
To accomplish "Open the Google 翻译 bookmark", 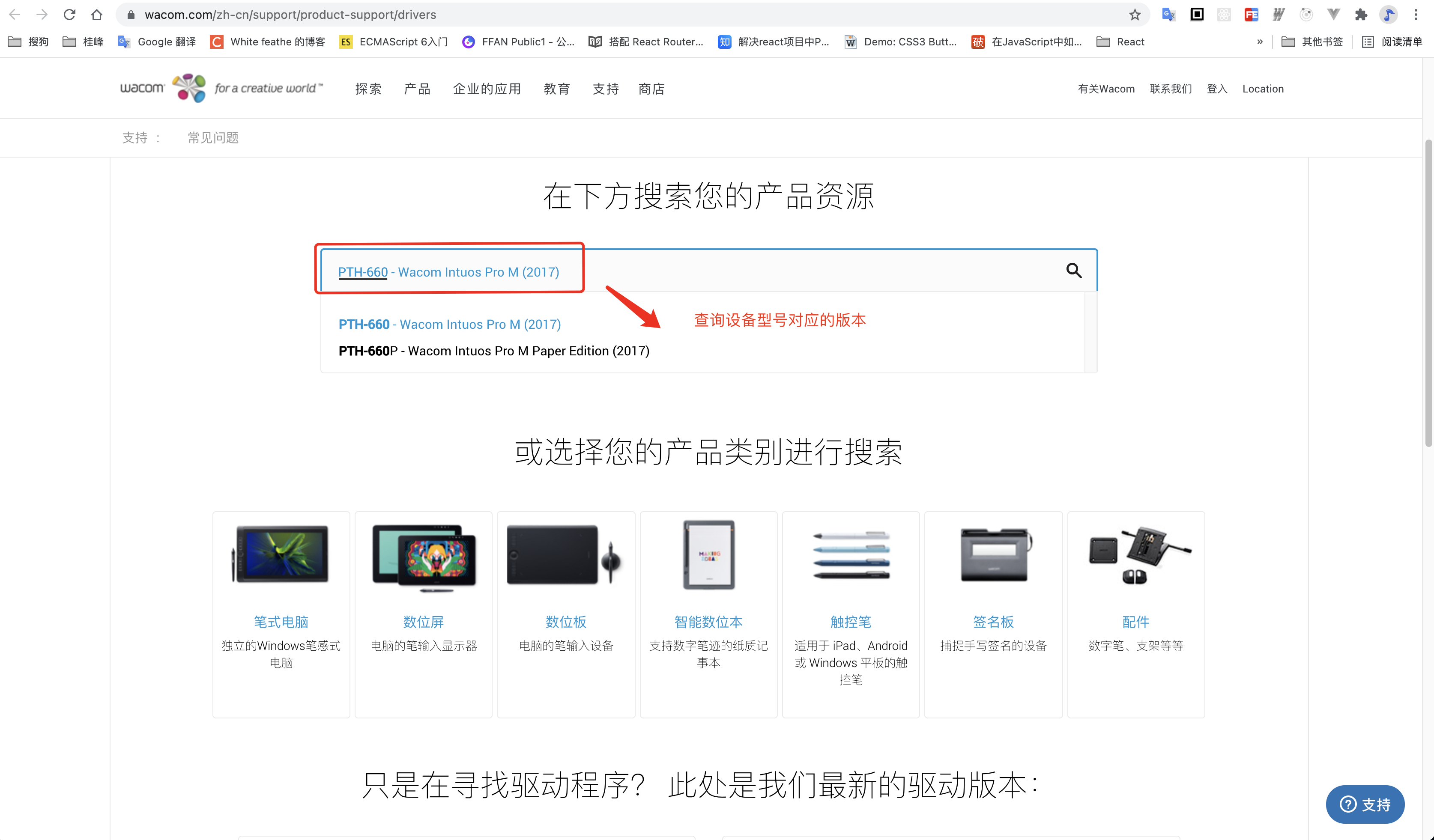I will point(156,42).
